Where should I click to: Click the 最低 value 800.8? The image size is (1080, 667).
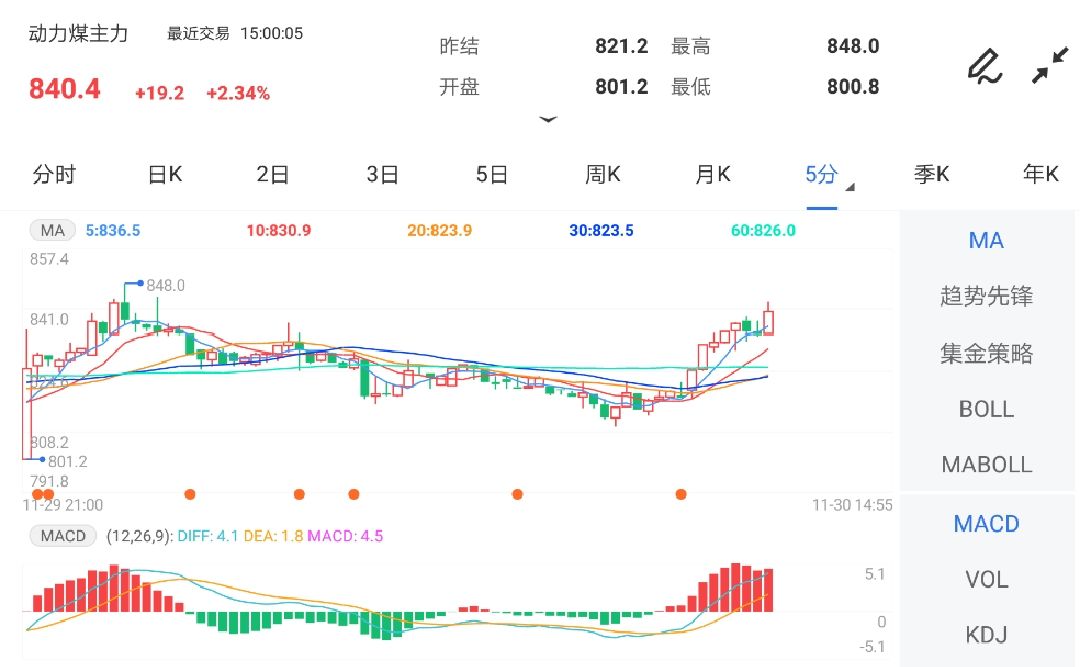tap(853, 87)
